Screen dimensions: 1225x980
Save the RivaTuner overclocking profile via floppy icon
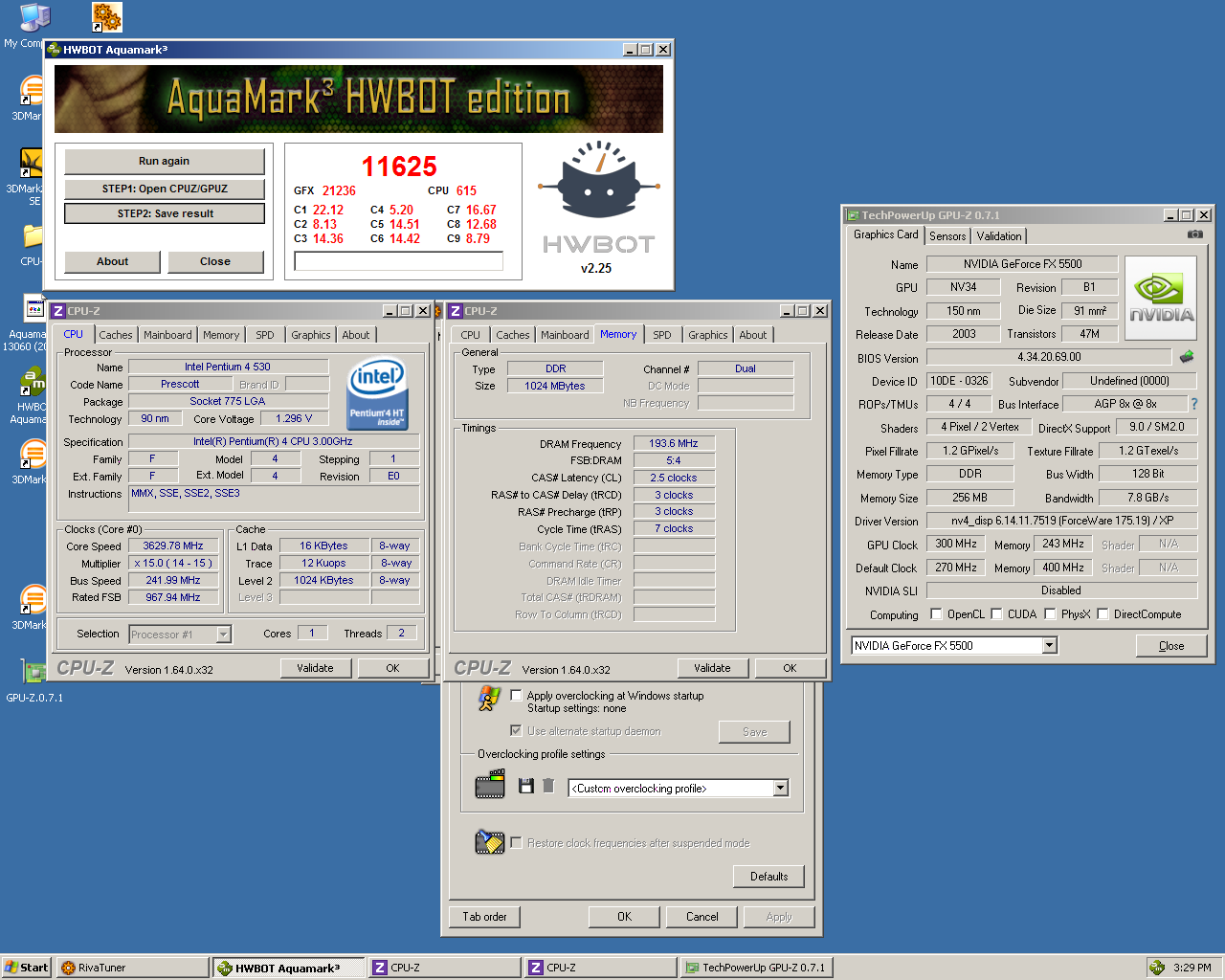click(525, 786)
